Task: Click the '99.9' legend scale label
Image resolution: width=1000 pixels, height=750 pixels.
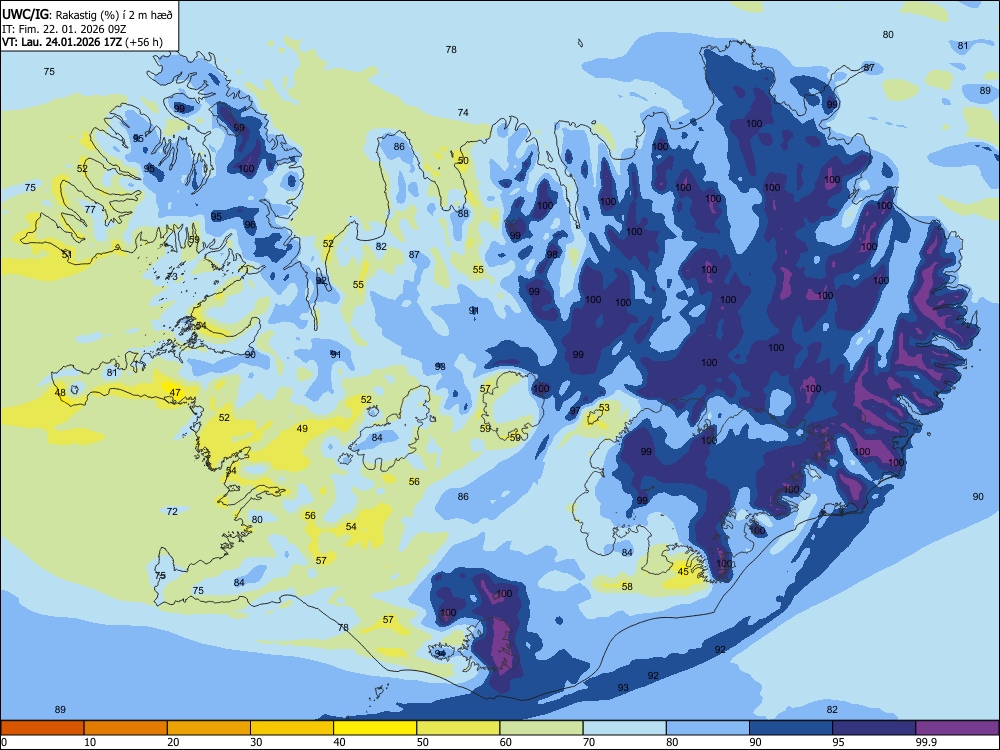Action: [926, 742]
